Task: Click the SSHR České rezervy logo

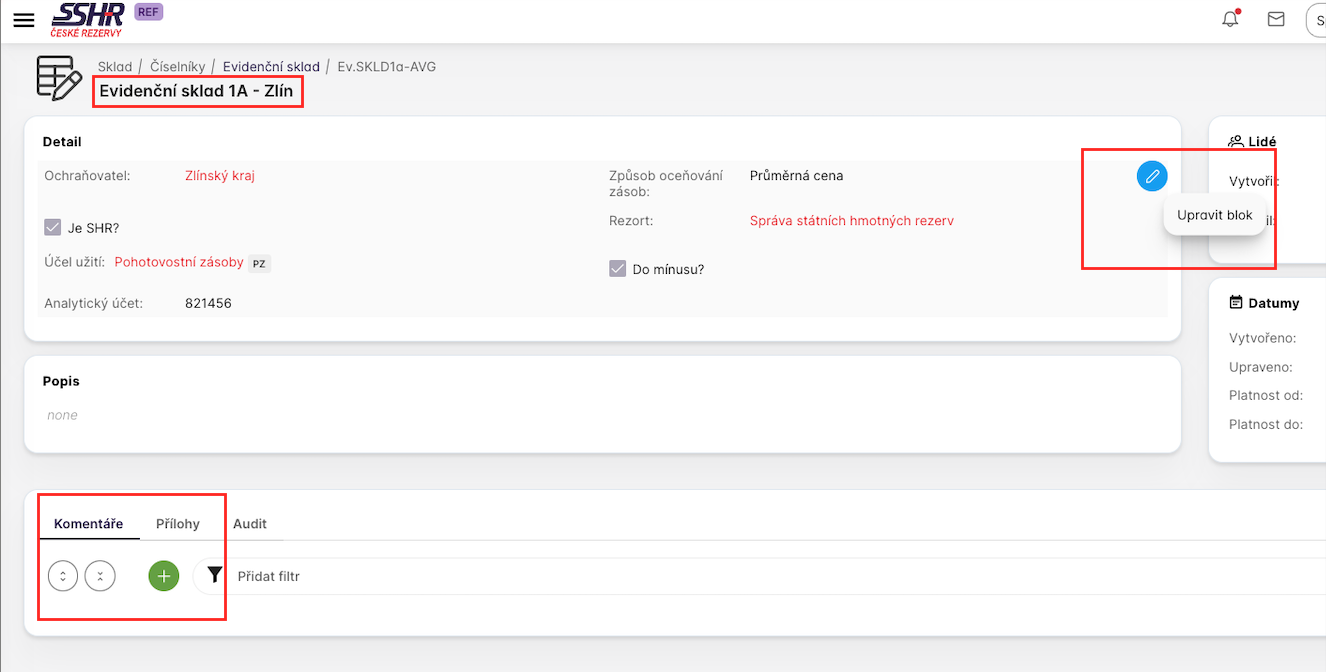Action: 88,20
